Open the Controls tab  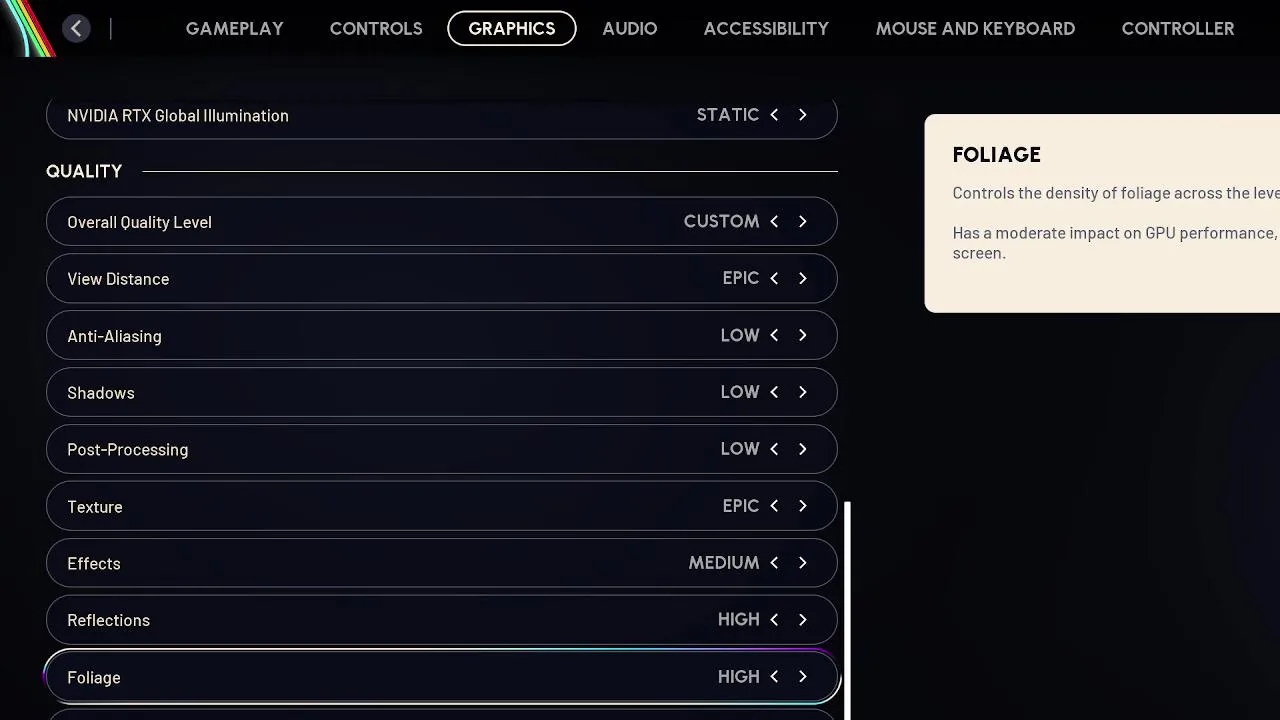(376, 29)
